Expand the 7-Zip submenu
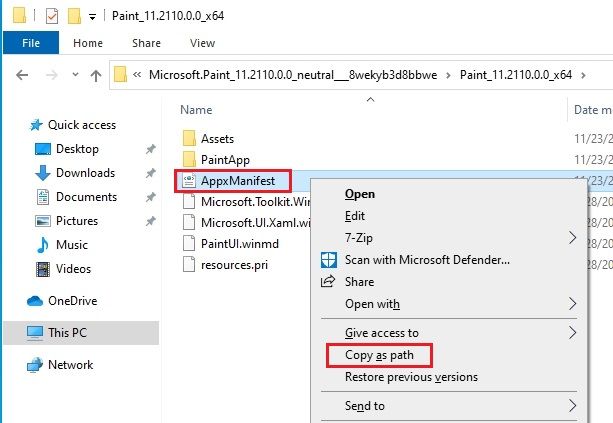 tap(449, 238)
